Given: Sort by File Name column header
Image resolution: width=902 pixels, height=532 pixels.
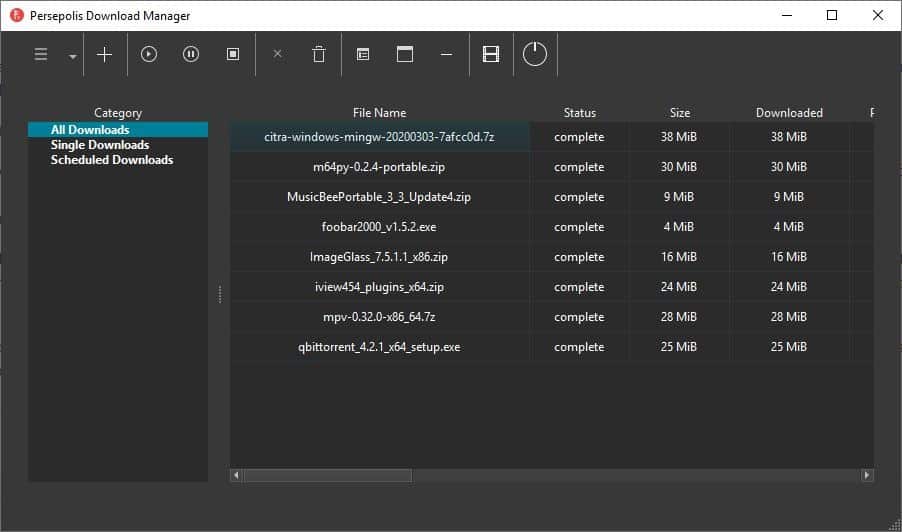Looking at the screenshot, I should click(x=380, y=113).
